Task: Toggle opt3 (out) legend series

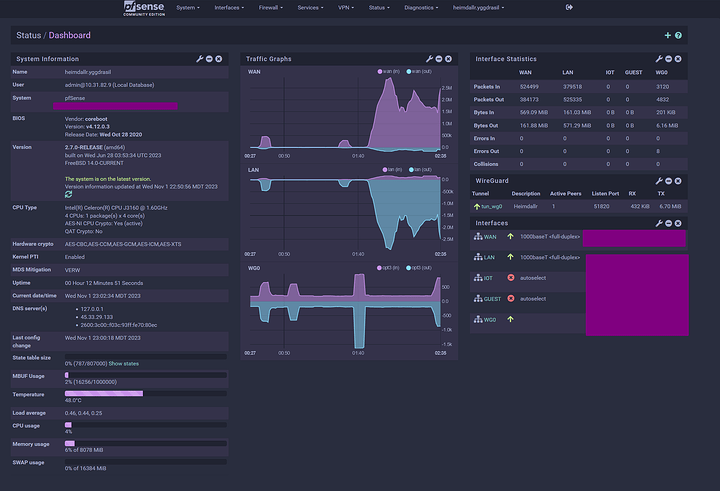Action: (419, 268)
